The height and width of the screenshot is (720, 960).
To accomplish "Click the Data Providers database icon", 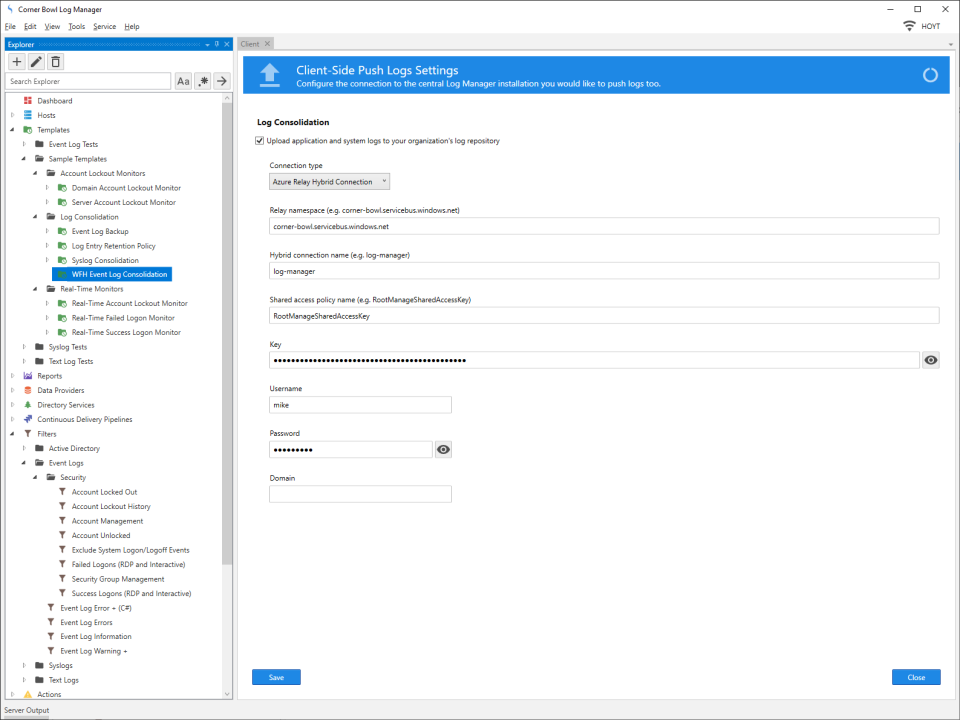I will click(x=28, y=390).
